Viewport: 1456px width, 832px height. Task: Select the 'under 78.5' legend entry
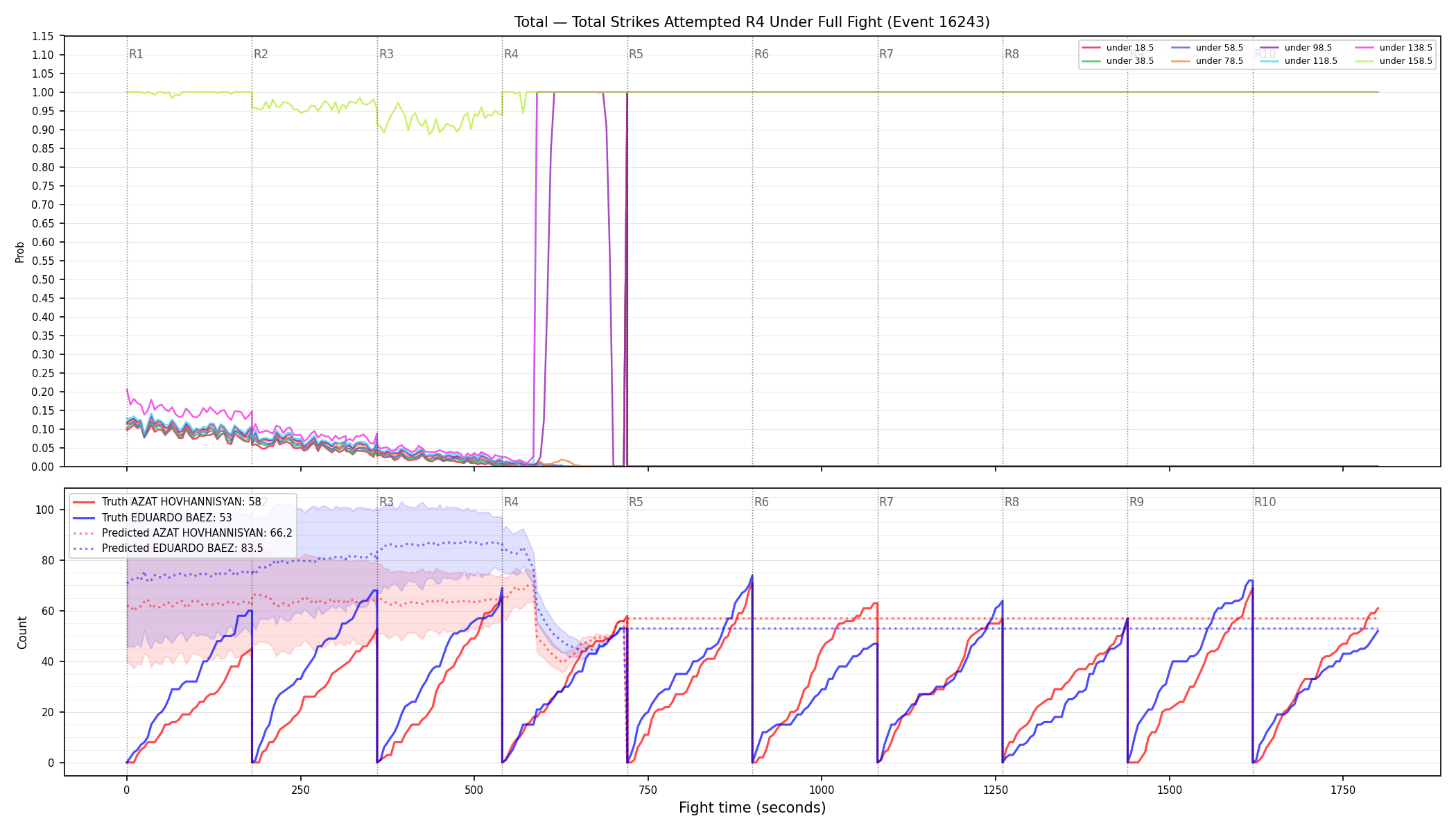click(1208, 61)
